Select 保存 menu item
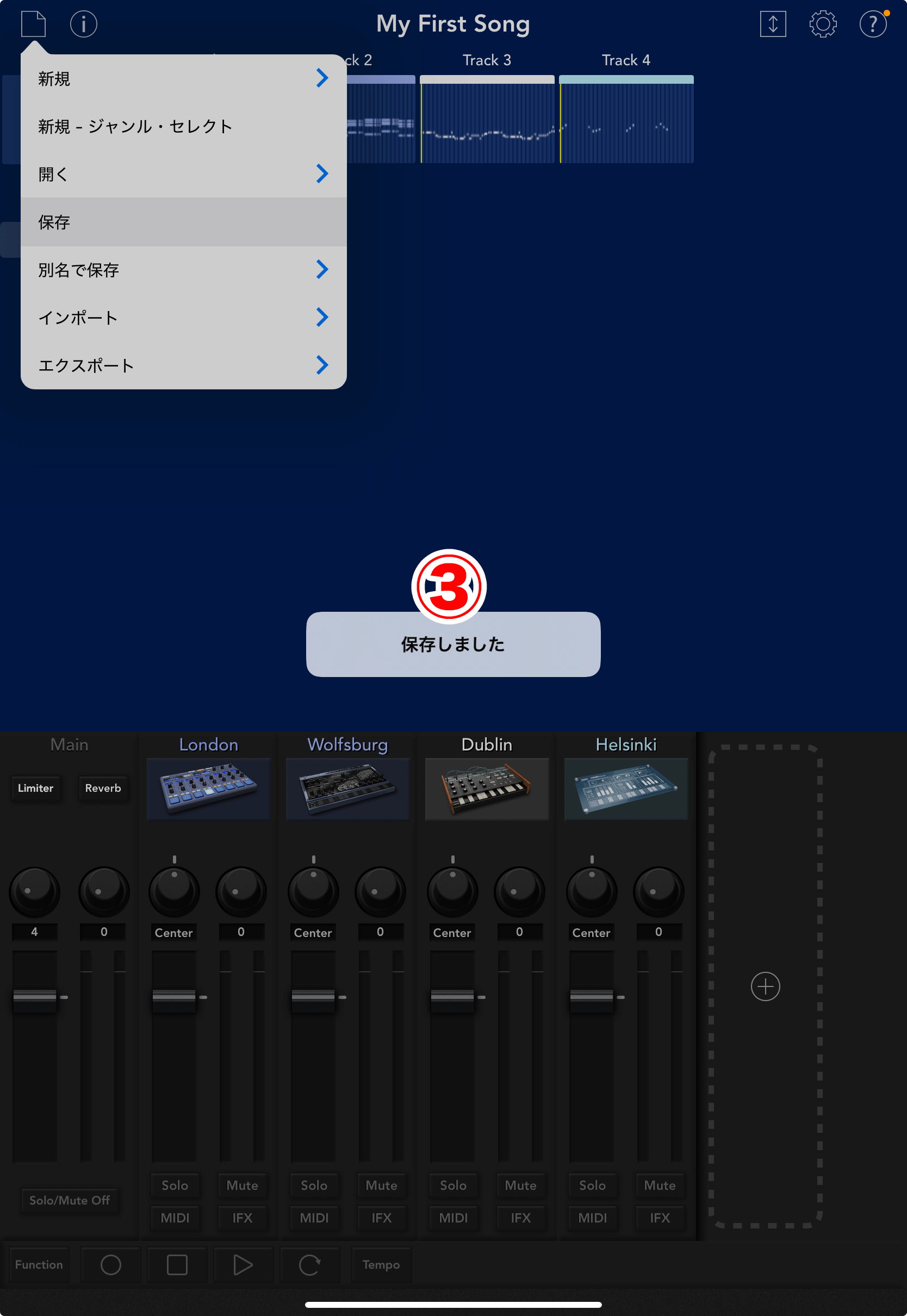This screenshot has width=907, height=1316. 184,222
